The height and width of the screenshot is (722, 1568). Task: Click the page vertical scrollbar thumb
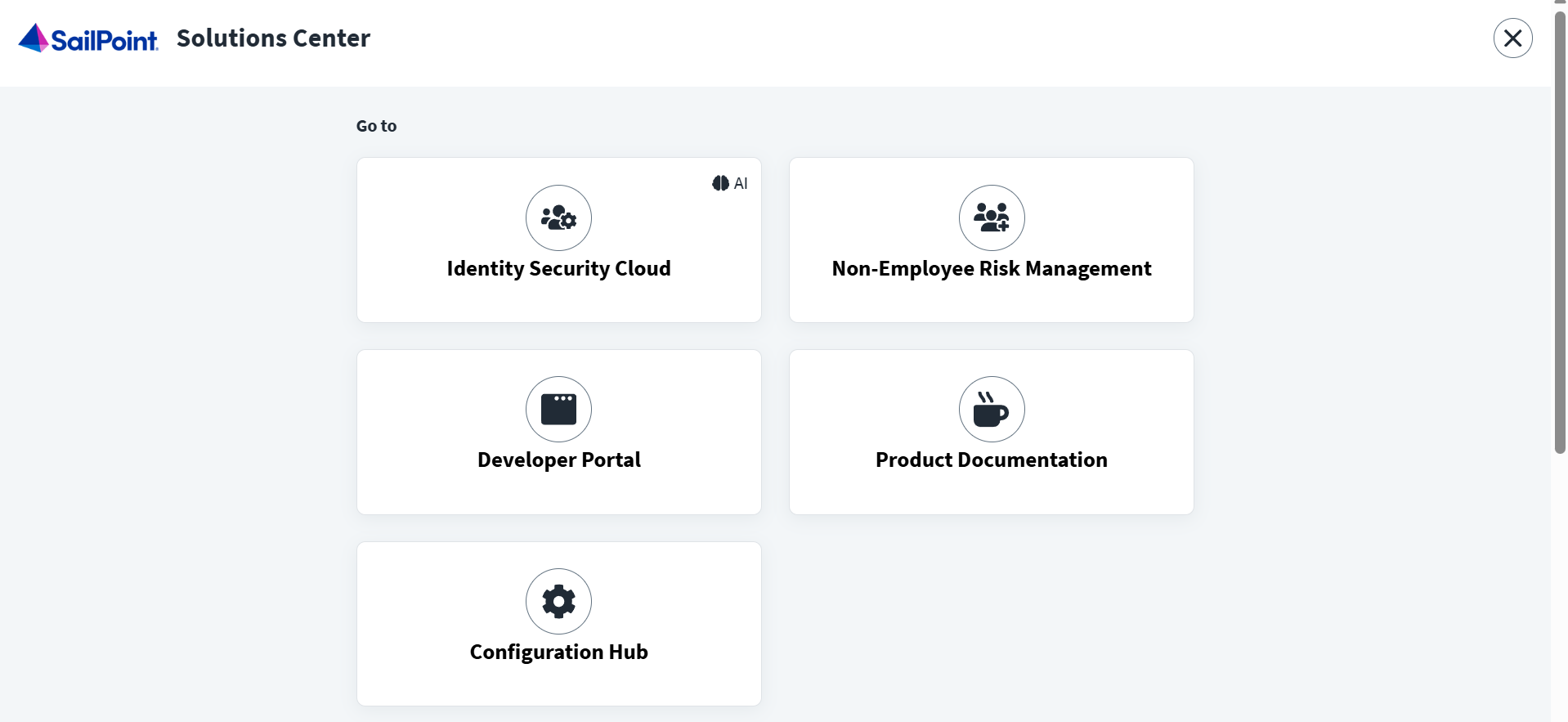click(x=1560, y=229)
